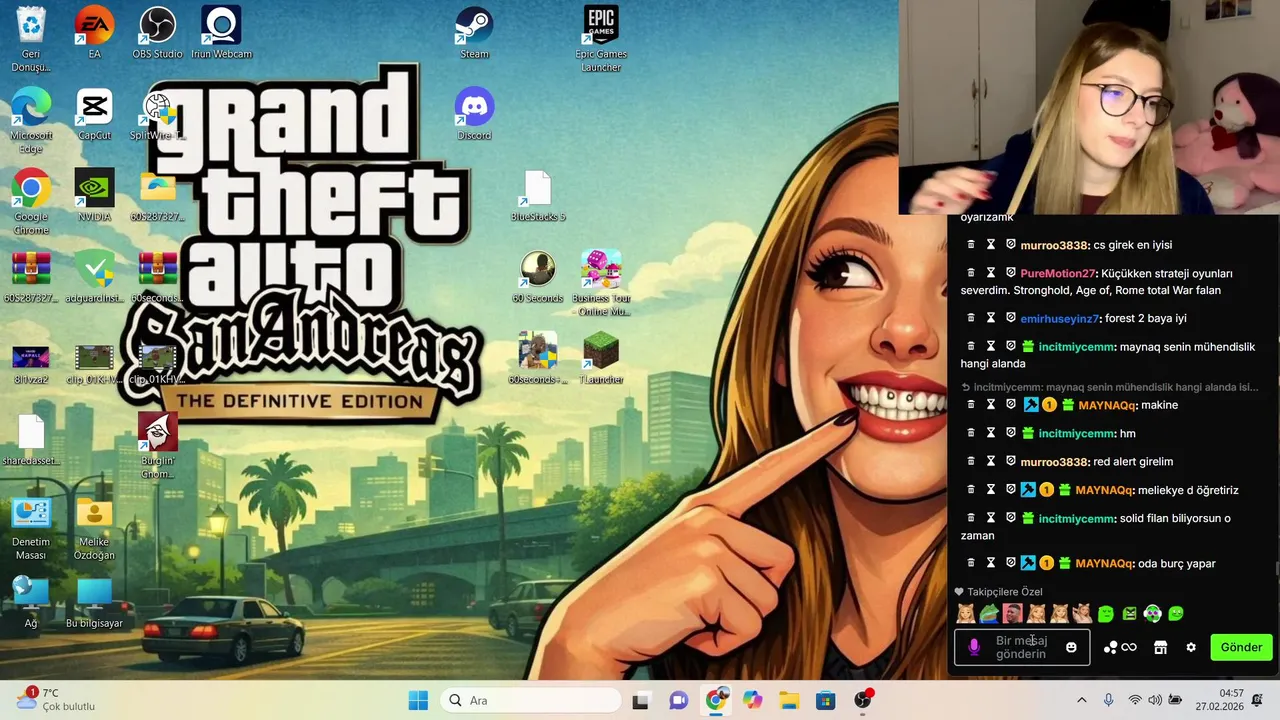The width and height of the screenshot is (1280, 720).
Task: Open the Business Tour Online game icon
Action: 601,283
